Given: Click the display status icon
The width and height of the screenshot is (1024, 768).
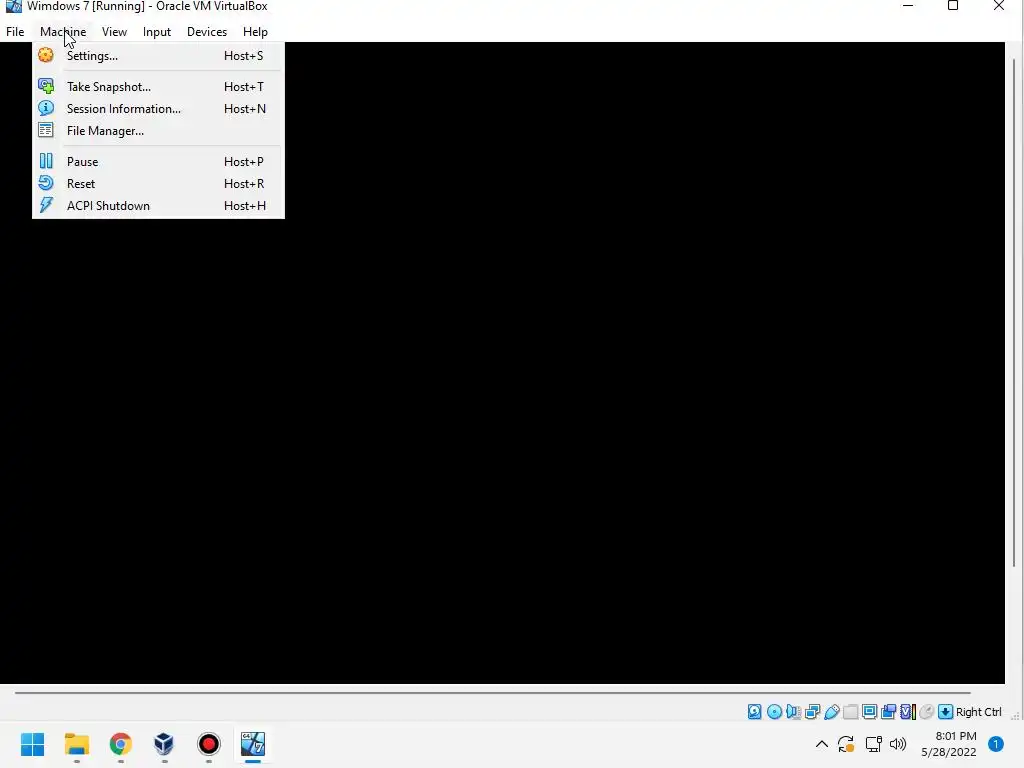Looking at the screenshot, I should coord(869,712).
